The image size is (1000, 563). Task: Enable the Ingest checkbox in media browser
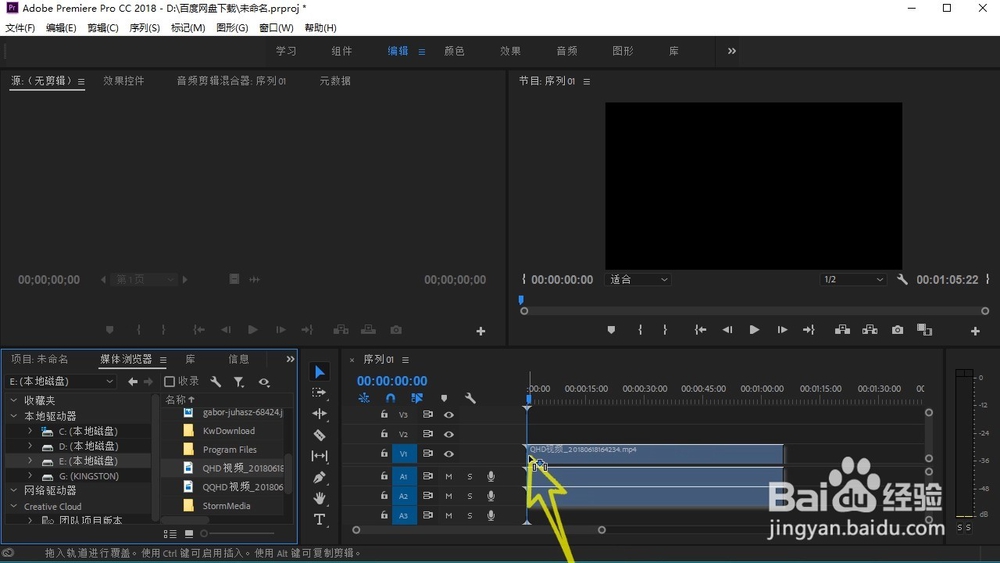pyautogui.click(x=170, y=381)
